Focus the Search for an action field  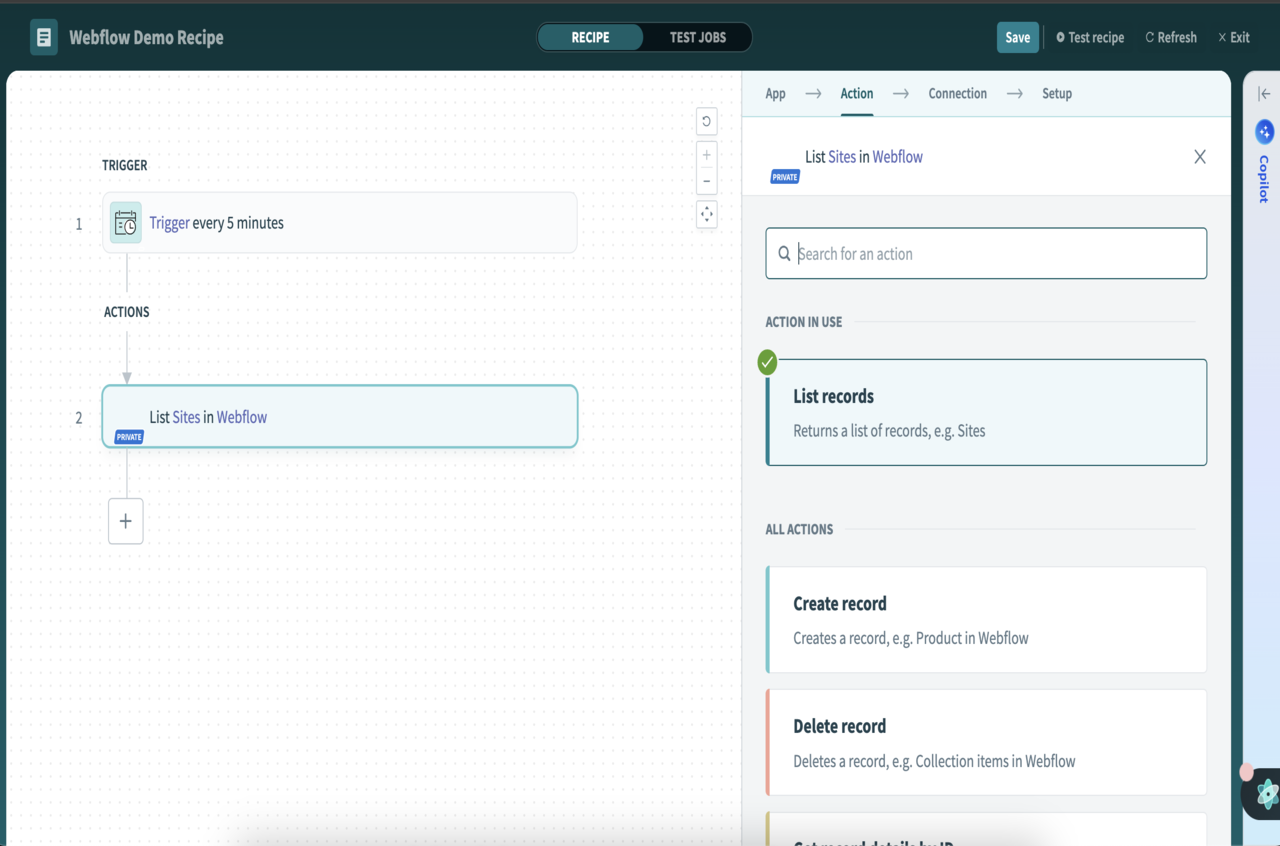coord(986,254)
